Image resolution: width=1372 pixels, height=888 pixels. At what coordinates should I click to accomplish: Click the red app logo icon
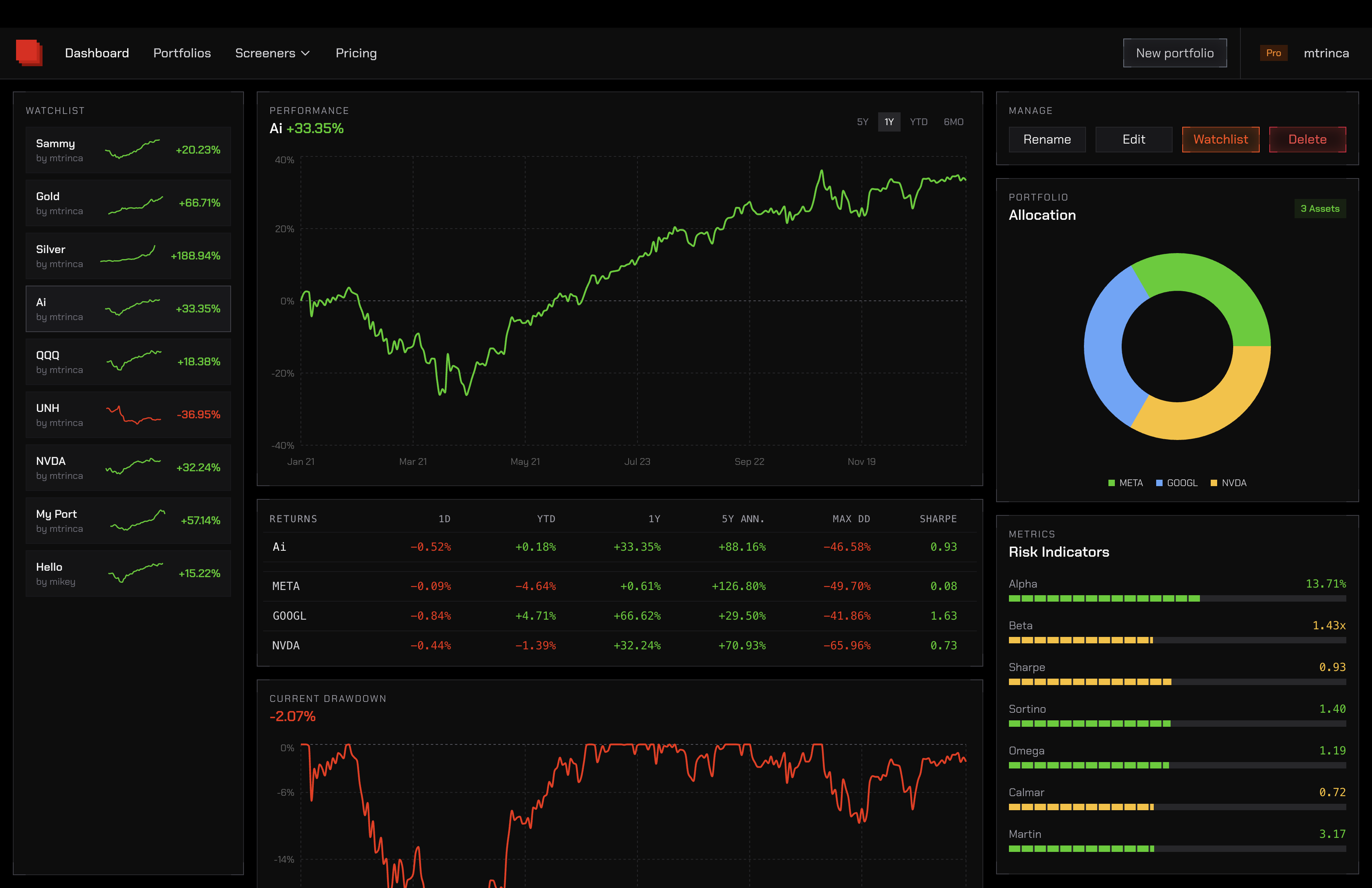pyautogui.click(x=29, y=53)
